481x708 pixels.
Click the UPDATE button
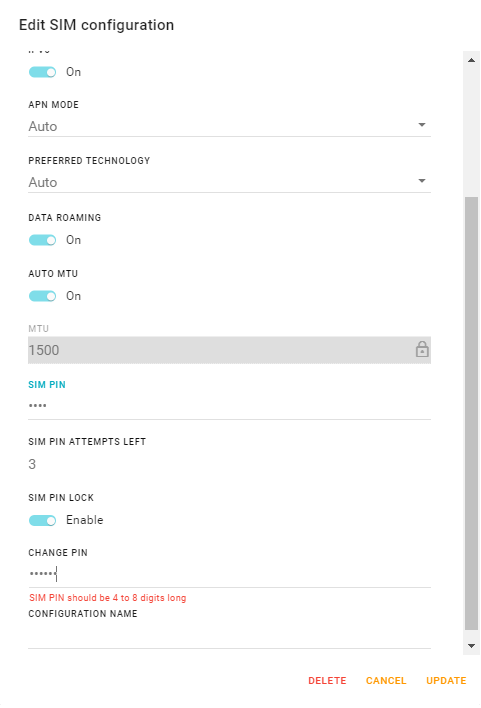[446, 680]
